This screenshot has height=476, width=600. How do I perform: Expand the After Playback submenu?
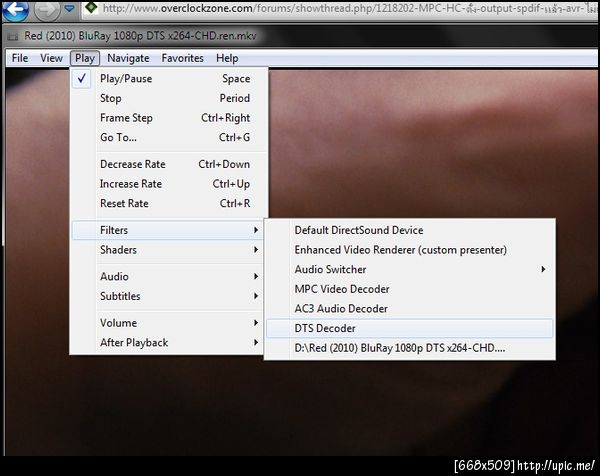point(168,342)
